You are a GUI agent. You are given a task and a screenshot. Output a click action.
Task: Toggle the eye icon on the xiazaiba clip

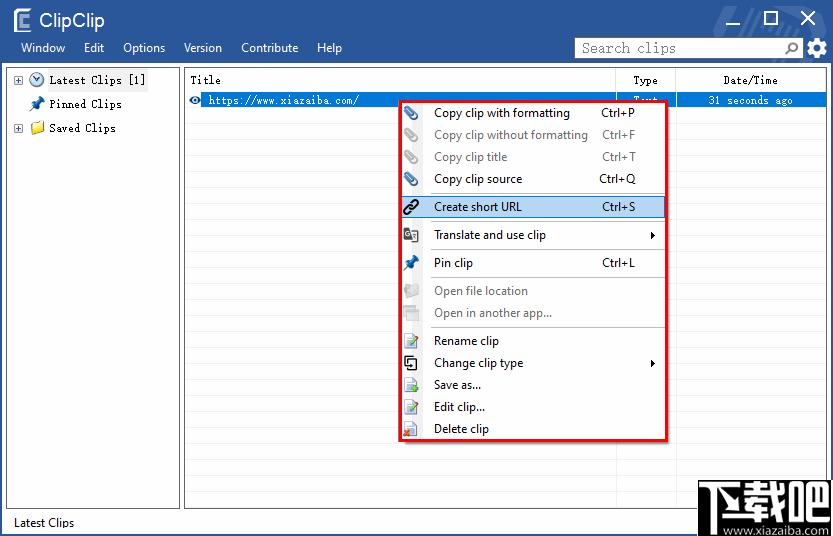point(195,100)
